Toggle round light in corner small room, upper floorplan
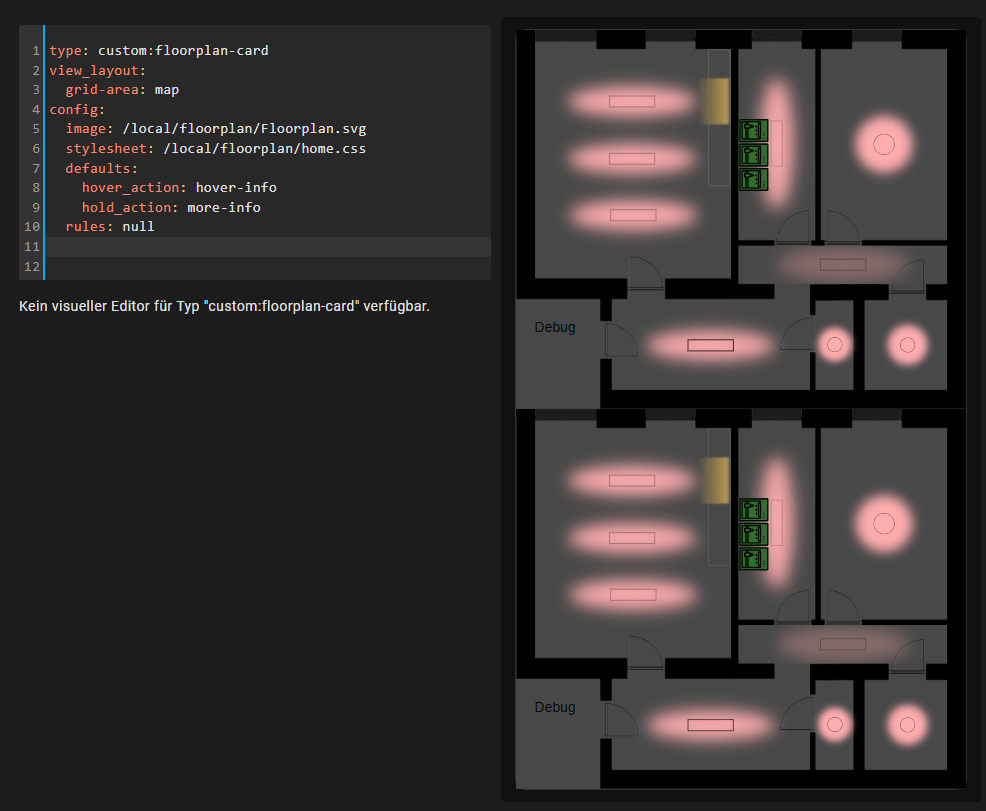Screen dimensions: 986x811 (x=907, y=345)
